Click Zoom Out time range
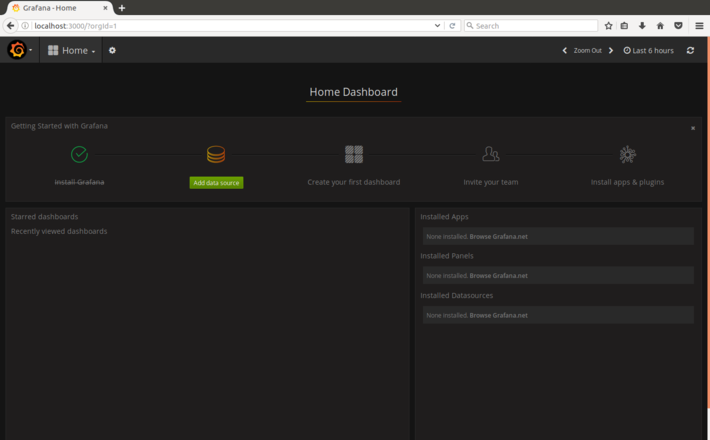The image size is (710, 440). tap(587, 50)
